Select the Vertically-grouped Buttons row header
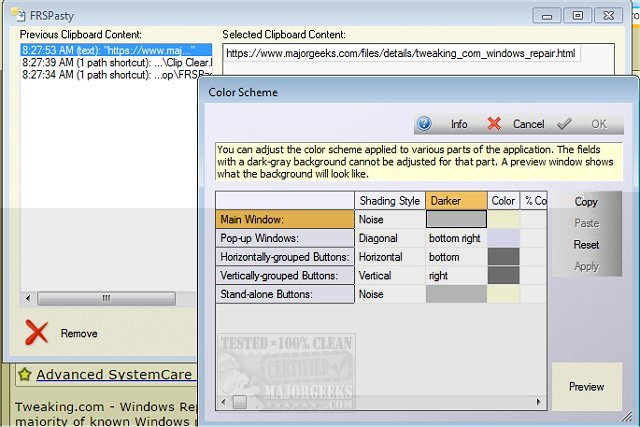Image resolution: width=640 pixels, height=427 pixels. pyautogui.click(x=285, y=276)
